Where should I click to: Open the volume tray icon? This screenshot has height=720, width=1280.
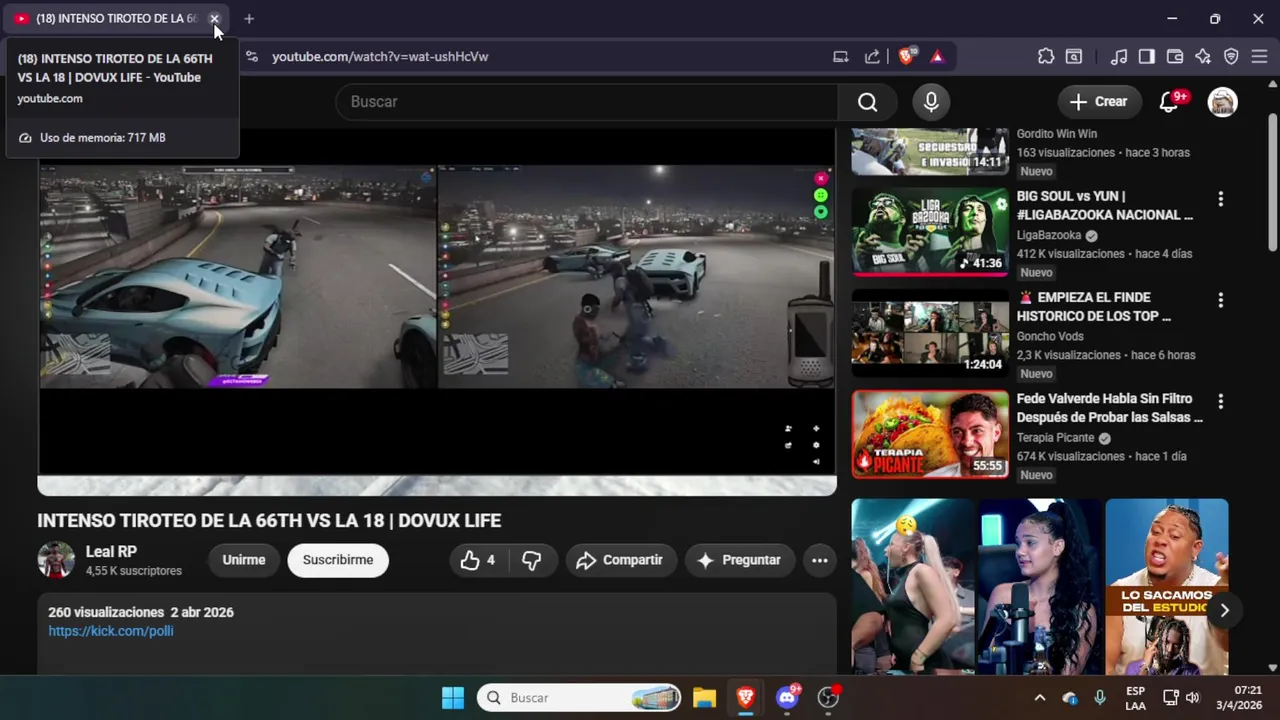[x=1192, y=698]
